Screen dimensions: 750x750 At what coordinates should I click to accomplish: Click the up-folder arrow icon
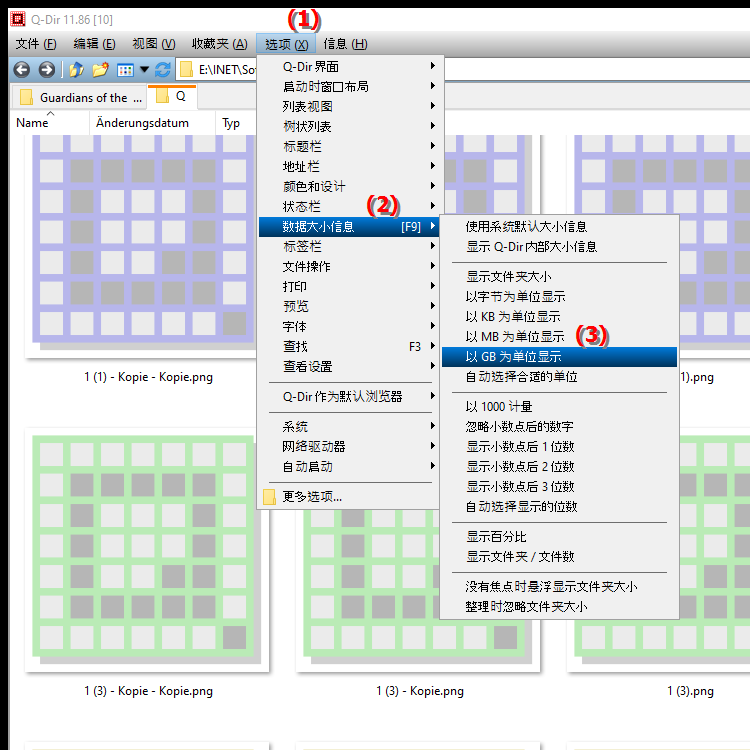click(x=76, y=70)
